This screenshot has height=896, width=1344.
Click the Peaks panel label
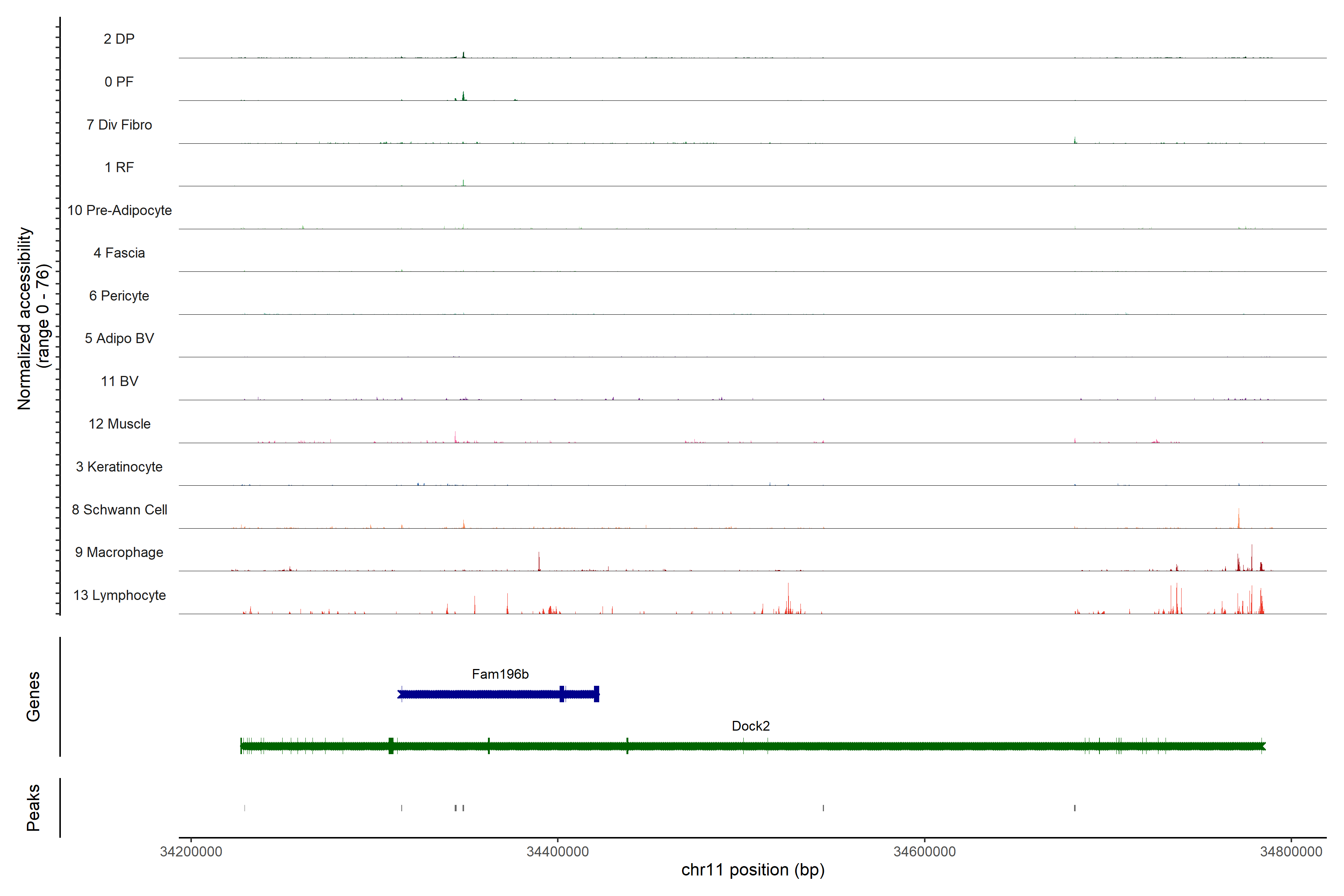pyautogui.click(x=33, y=807)
